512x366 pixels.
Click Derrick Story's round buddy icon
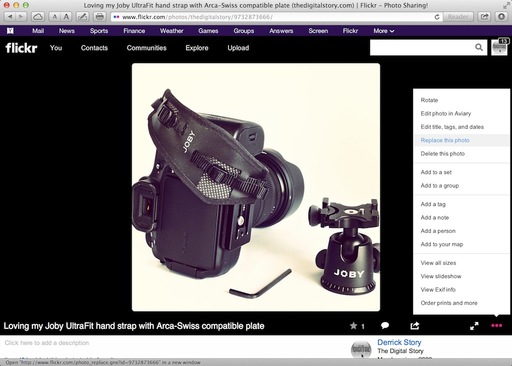click(x=361, y=349)
